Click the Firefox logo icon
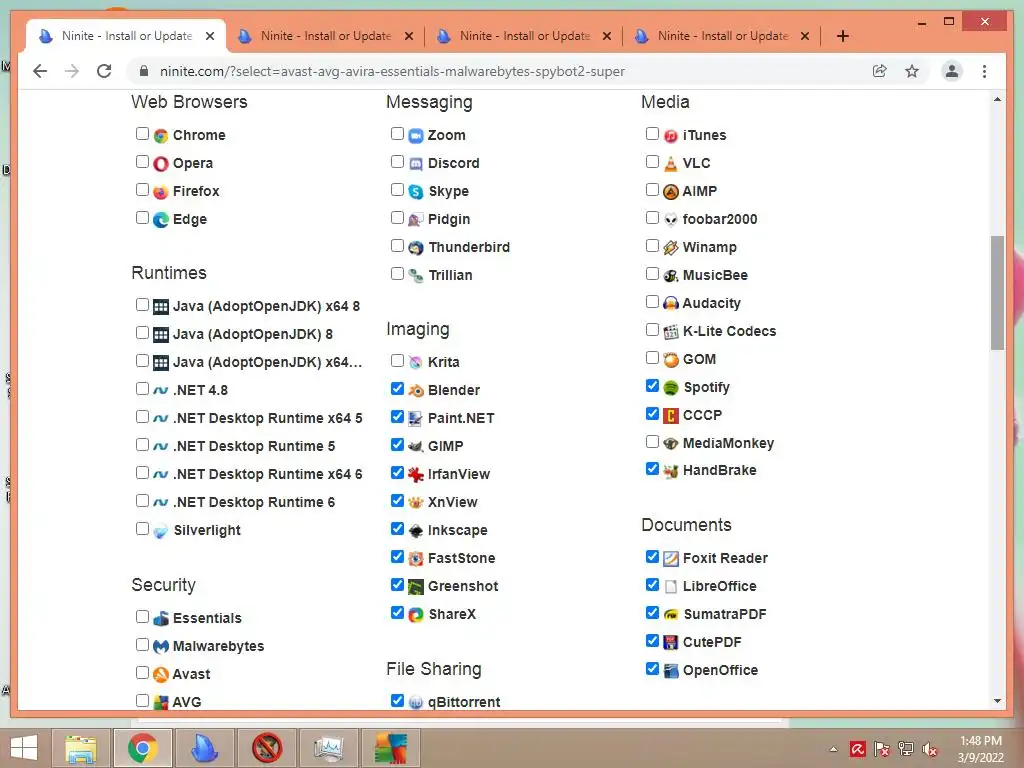Screen dimensions: 1024x768 tap(161, 191)
